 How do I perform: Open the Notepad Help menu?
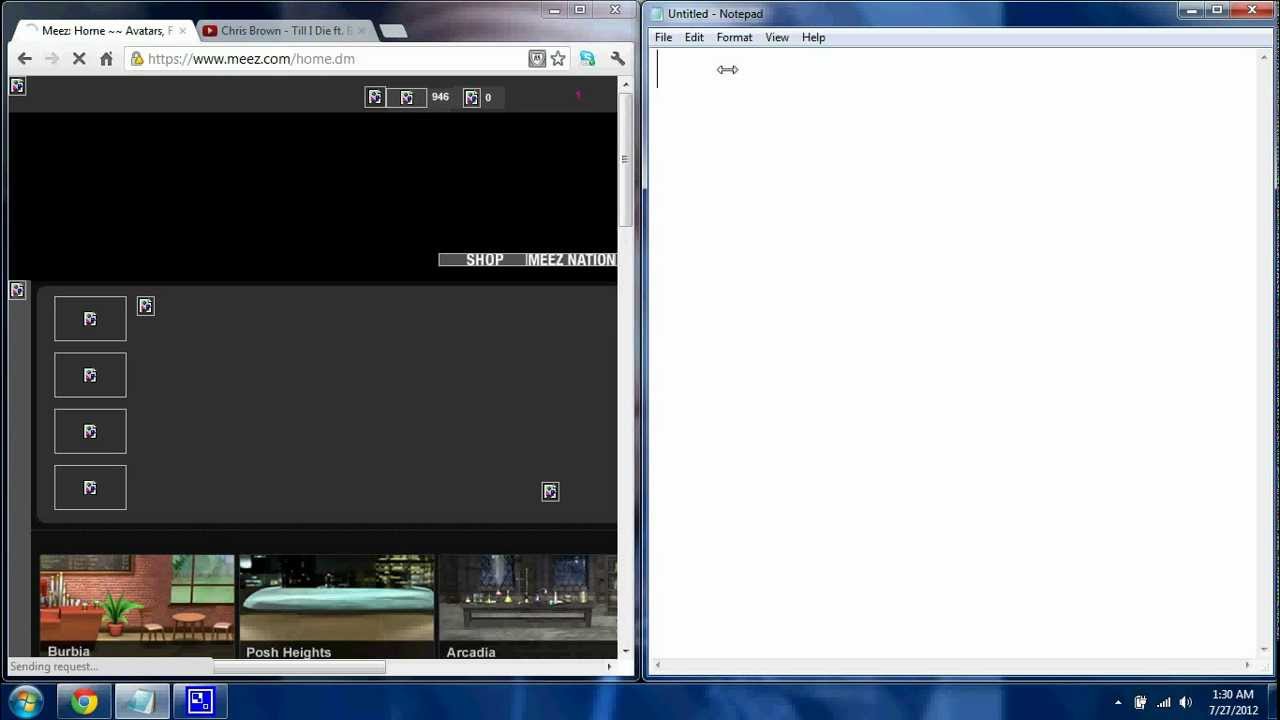[x=813, y=38]
